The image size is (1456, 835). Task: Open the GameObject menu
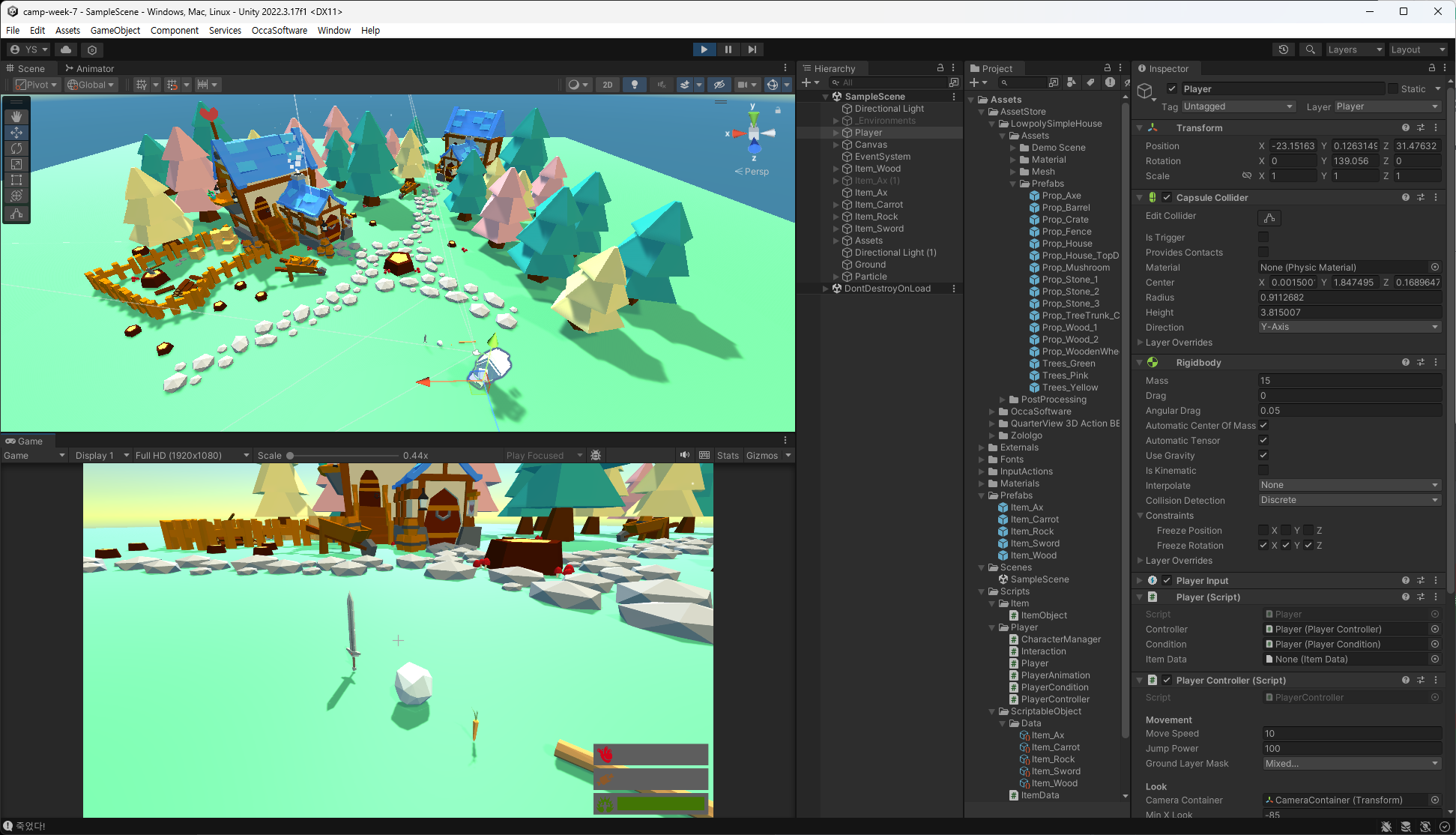click(115, 30)
